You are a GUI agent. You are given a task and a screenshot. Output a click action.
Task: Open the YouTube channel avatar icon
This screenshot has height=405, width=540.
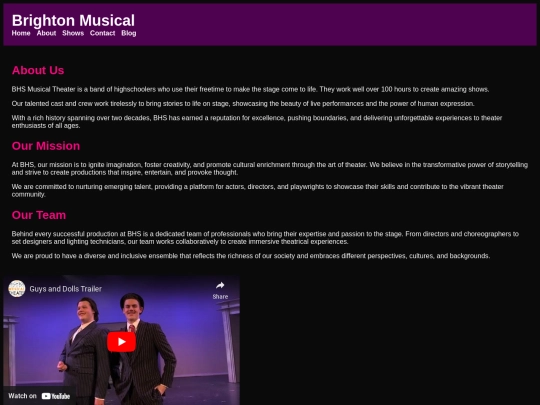point(17,289)
